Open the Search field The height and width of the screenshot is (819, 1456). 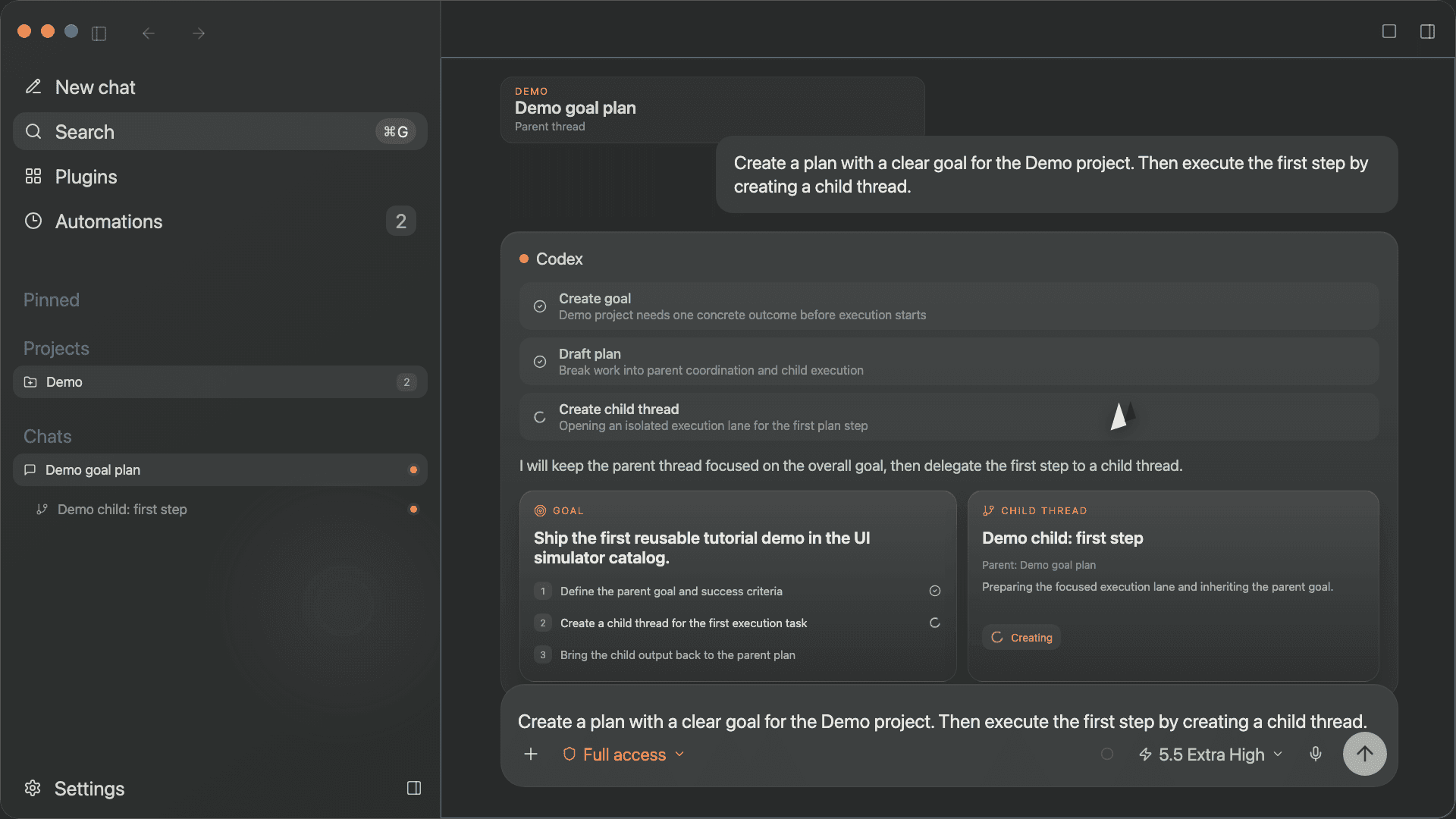220,131
